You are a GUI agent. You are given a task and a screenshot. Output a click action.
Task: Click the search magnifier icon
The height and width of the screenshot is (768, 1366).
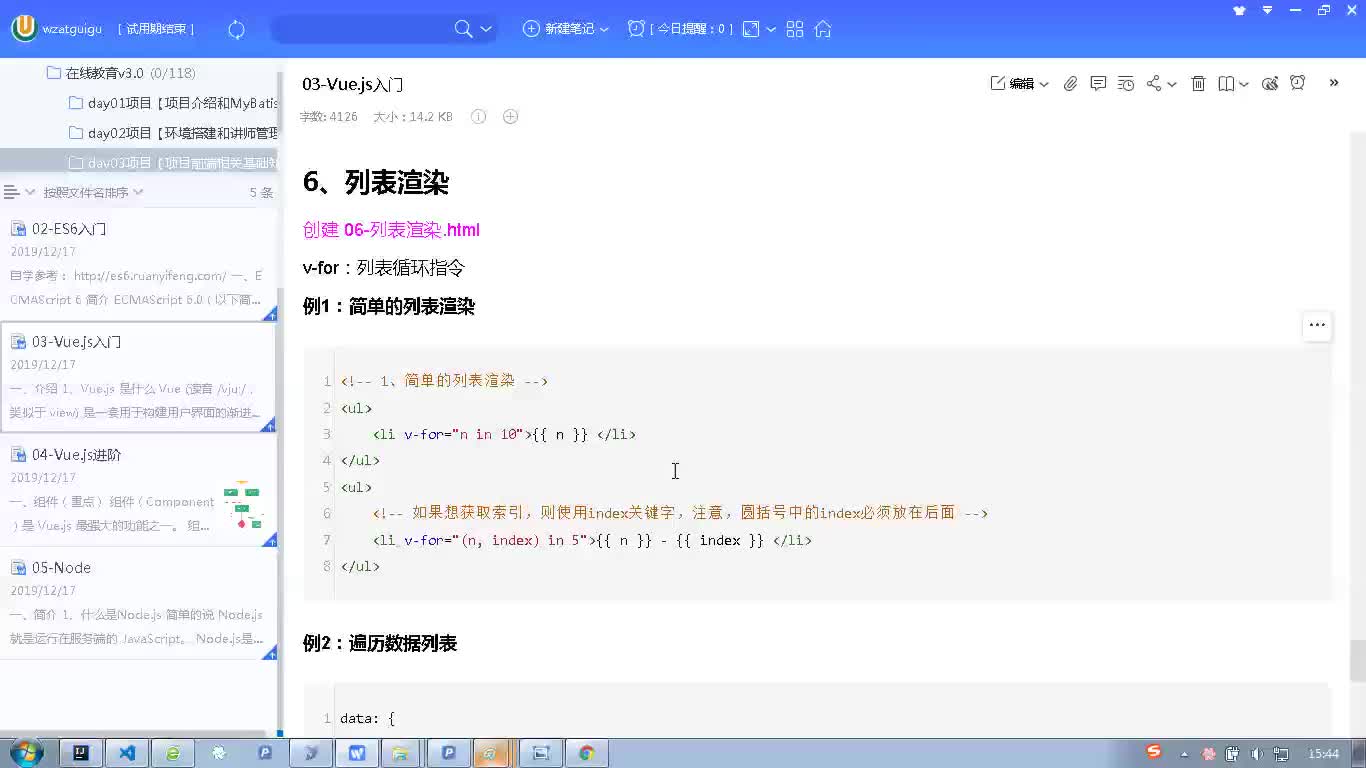click(x=463, y=29)
